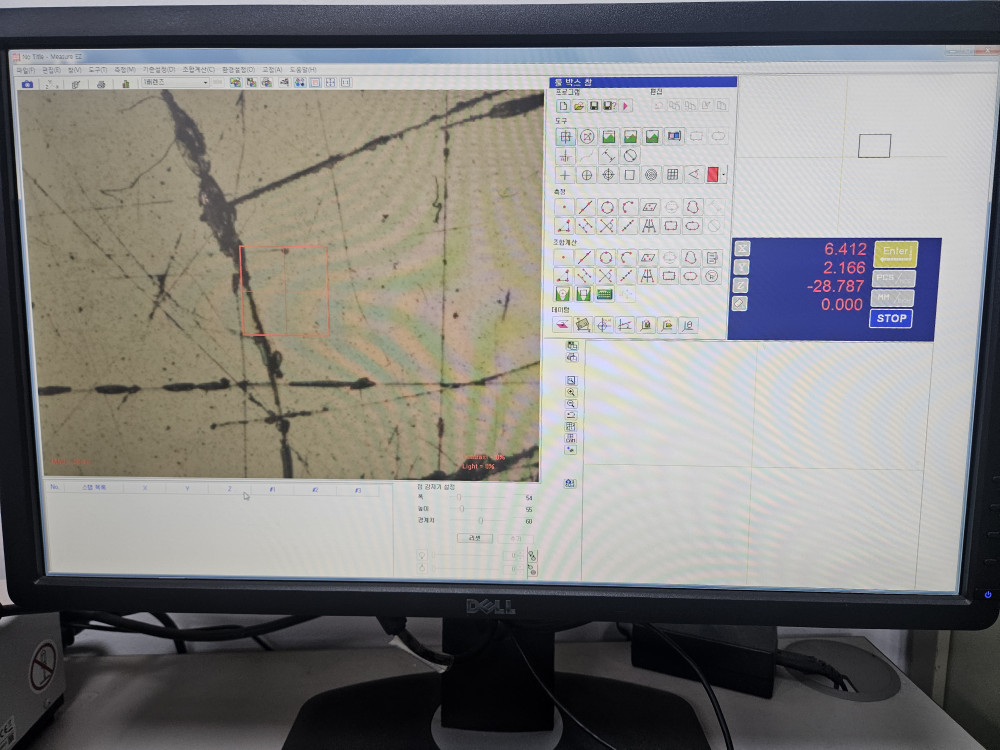Image resolution: width=1000 pixels, height=750 pixels.
Task: Click the camera capture icon in toolbar
Action: [27, 83]
